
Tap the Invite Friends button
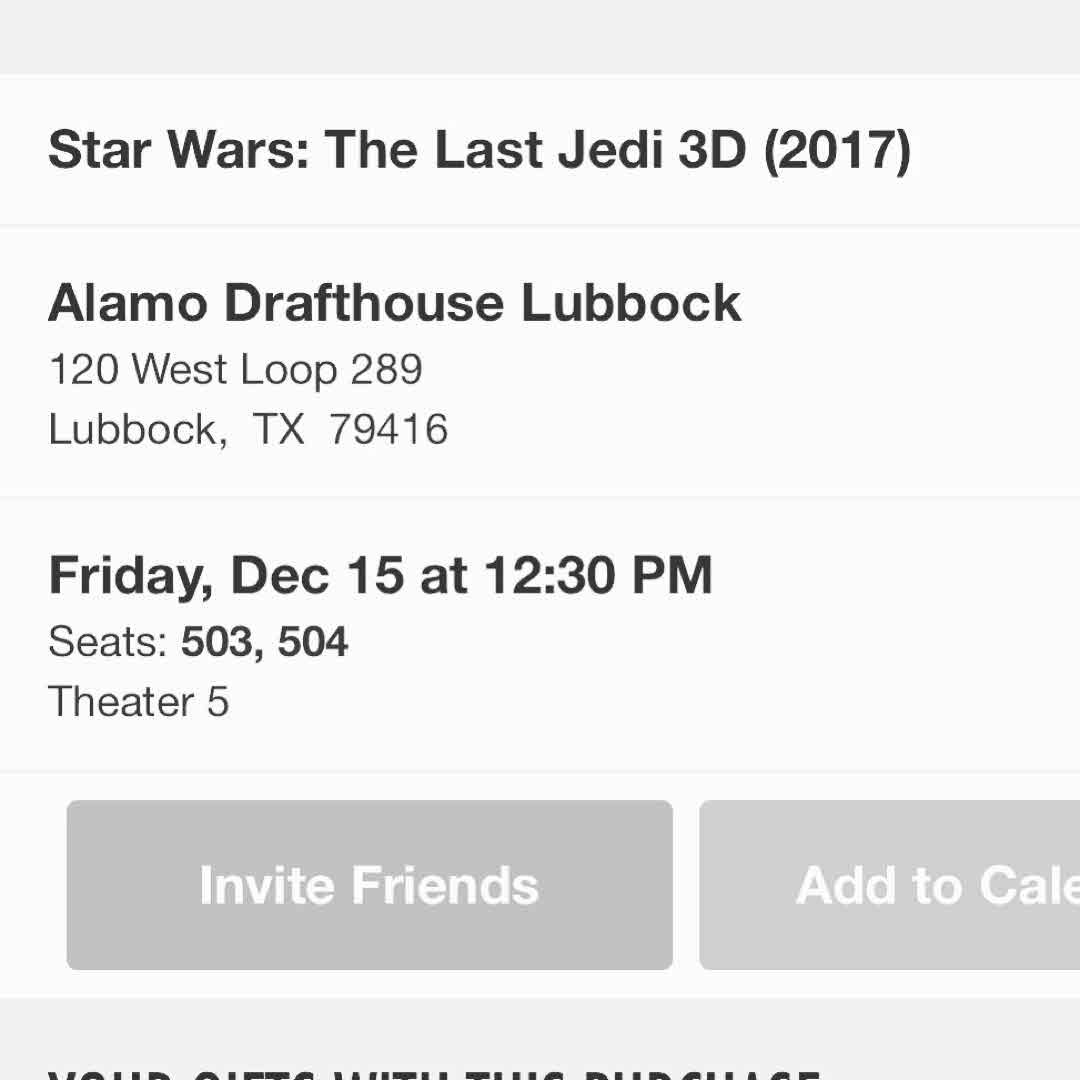coord(369,885)
